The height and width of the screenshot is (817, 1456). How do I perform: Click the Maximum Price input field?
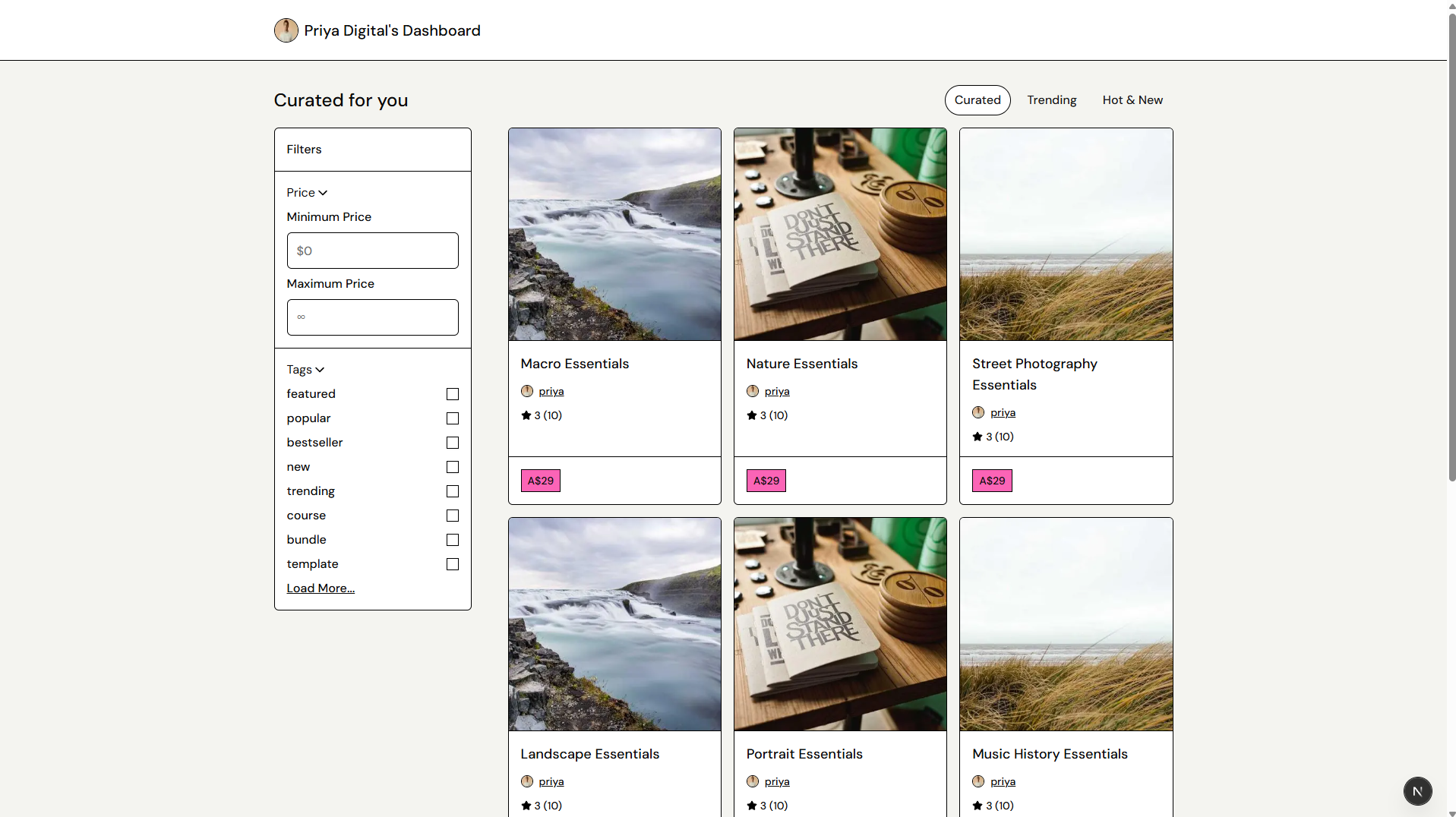point(372,317)
